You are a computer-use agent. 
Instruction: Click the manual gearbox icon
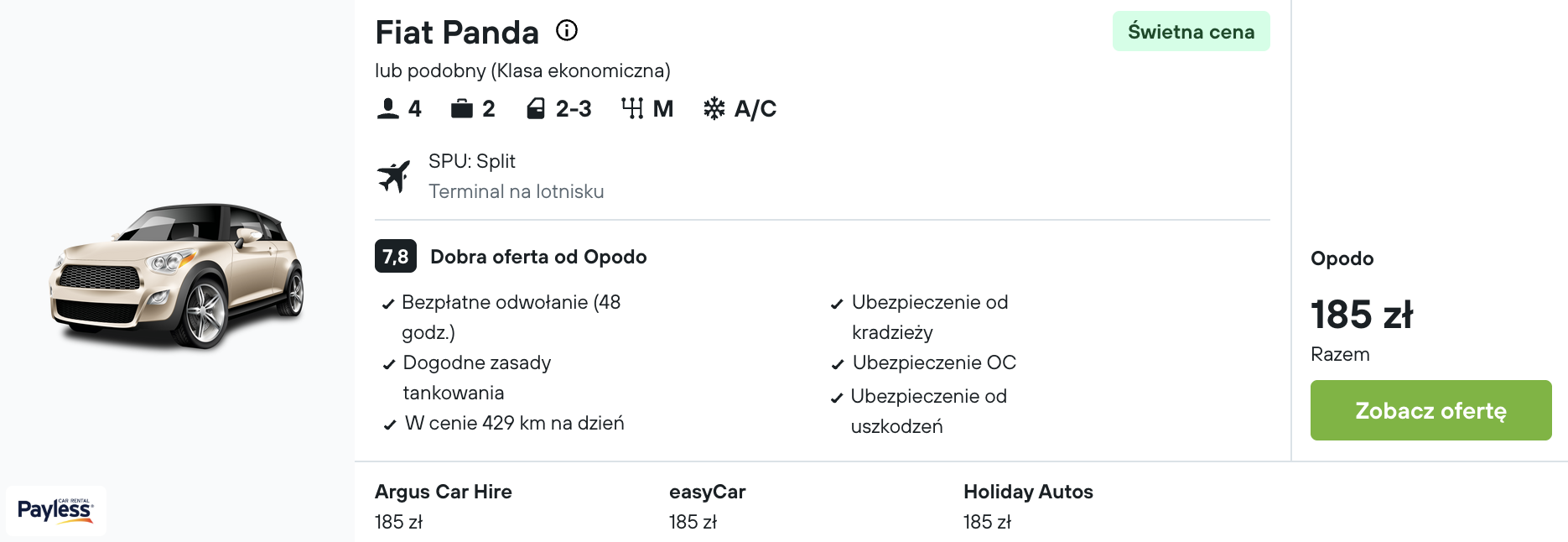pos(632,109)
